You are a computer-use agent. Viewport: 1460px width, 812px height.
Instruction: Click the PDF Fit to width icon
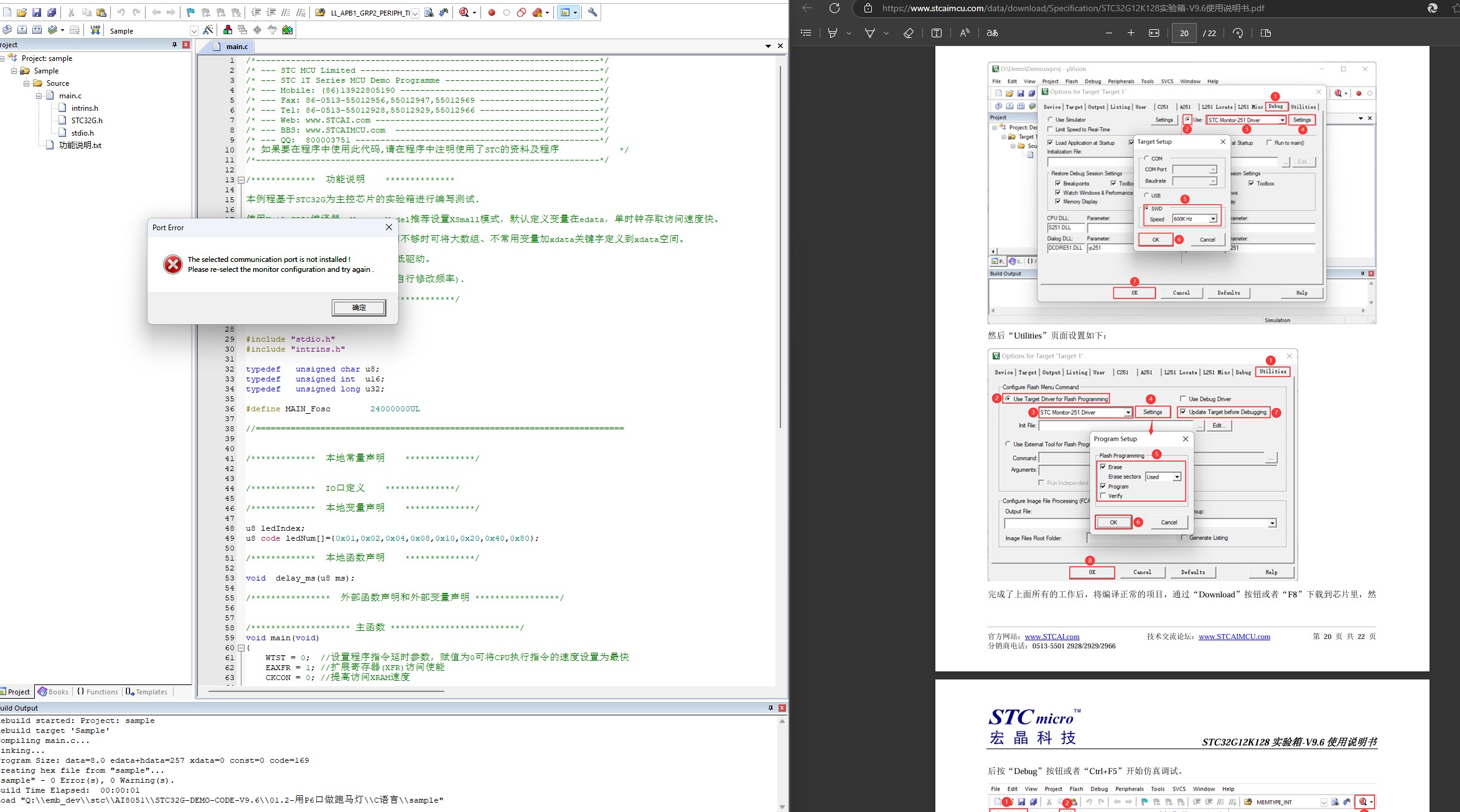1154,33
